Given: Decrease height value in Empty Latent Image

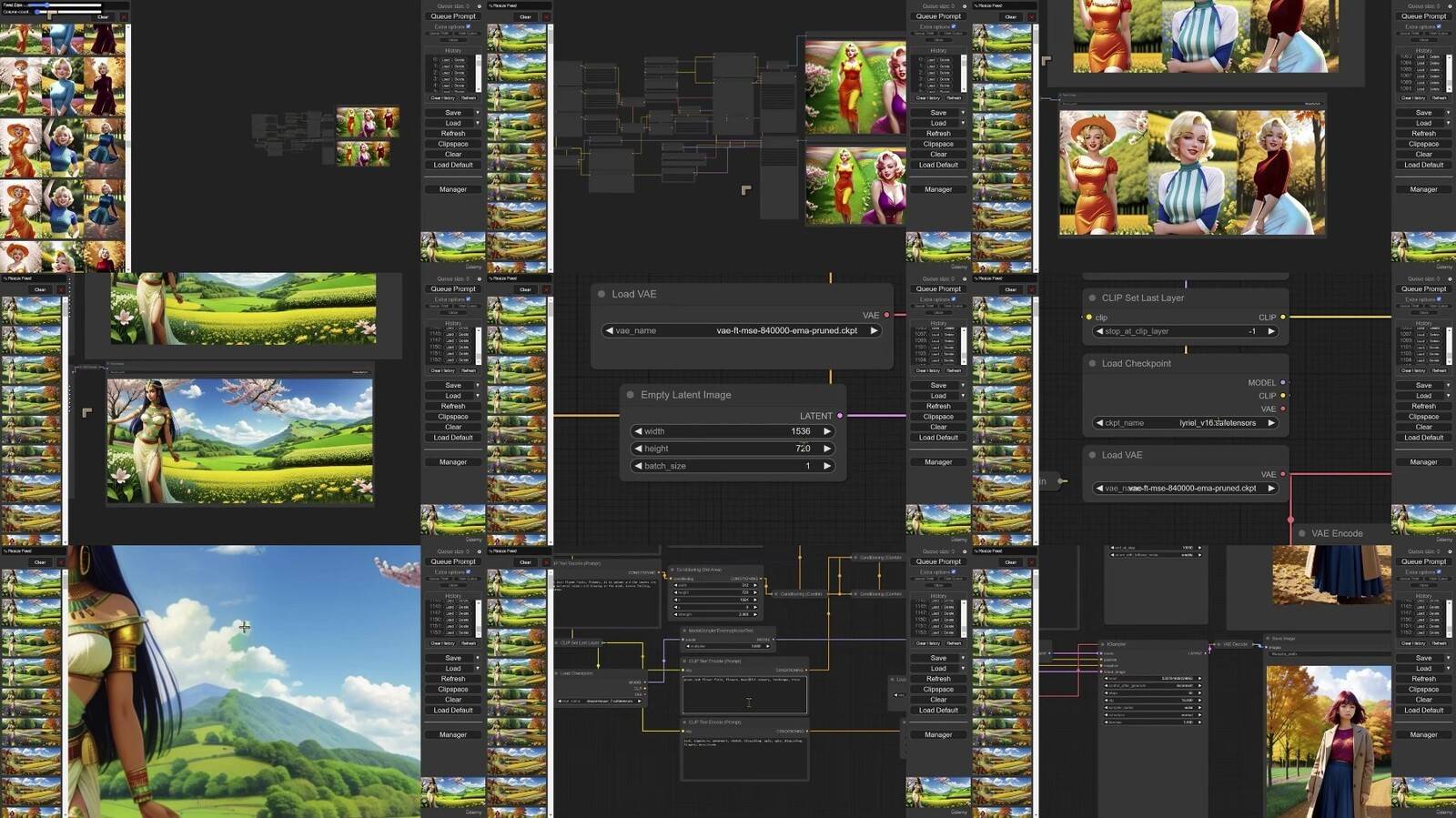Looking at the screenshot, I should [638, 449].
